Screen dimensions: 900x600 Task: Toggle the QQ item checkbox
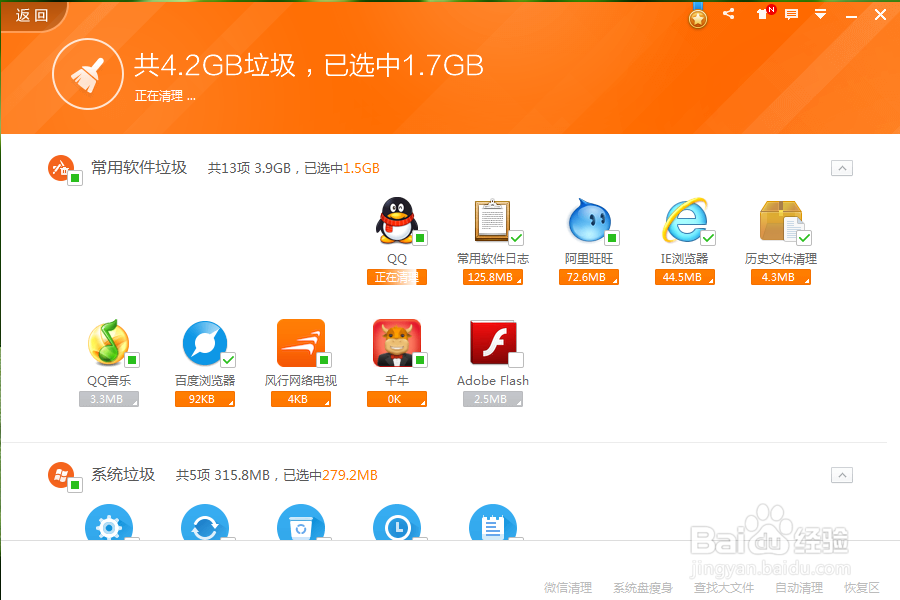[x=420, y=238]
